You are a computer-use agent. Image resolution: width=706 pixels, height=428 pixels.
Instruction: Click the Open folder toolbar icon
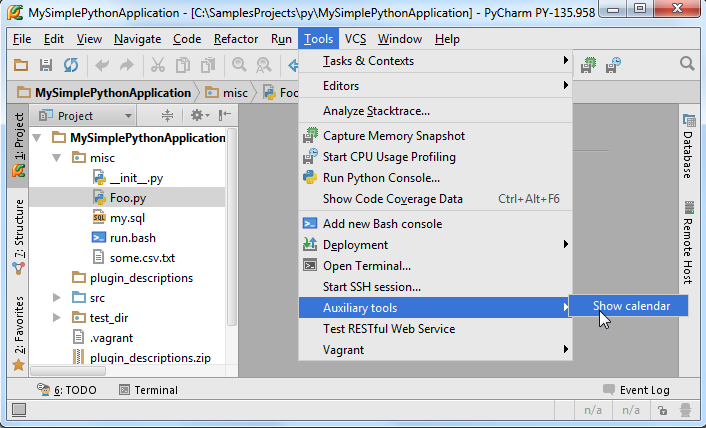click(x=20, y=65)
